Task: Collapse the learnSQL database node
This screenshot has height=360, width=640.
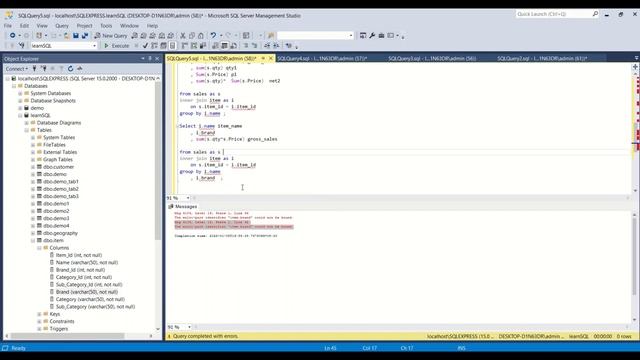Action: coord(20,116)
